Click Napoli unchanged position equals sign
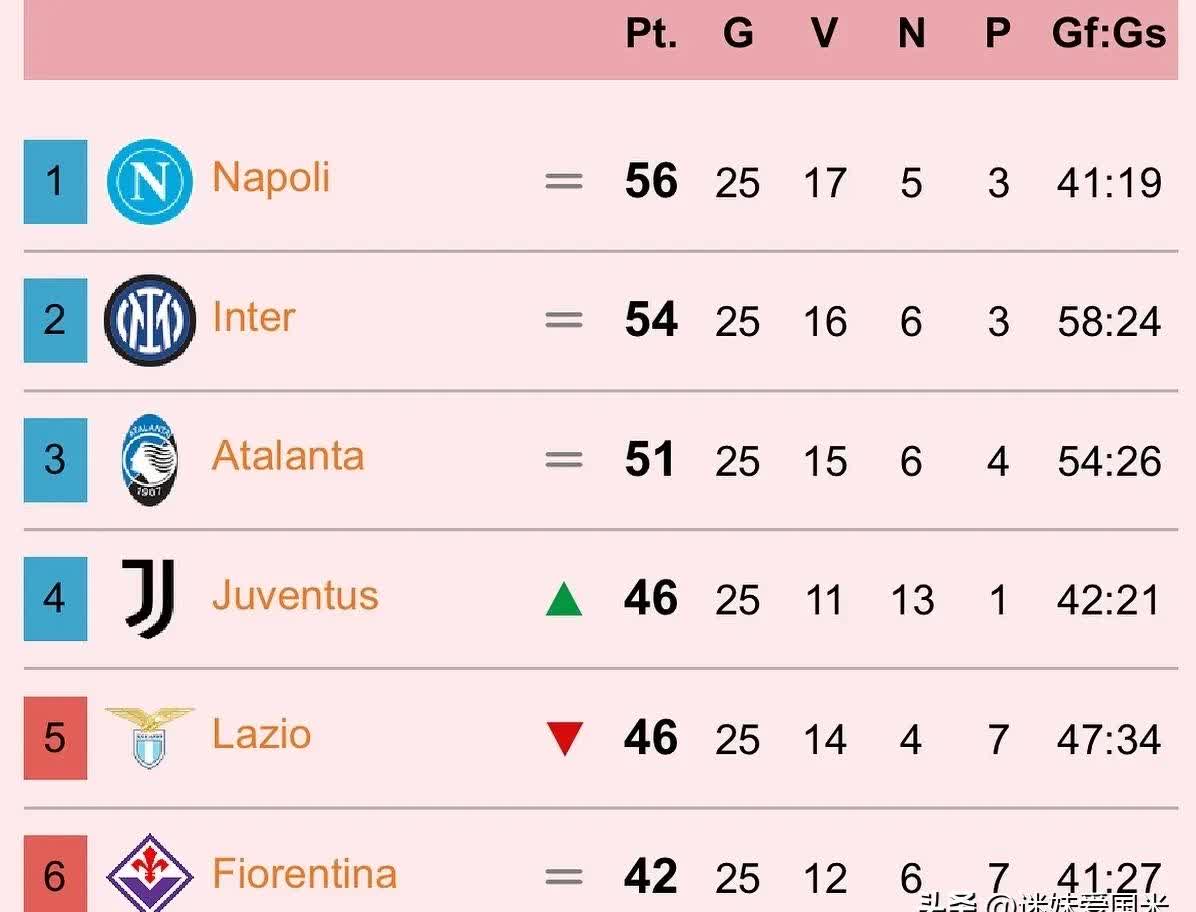The height and width of the screenshot is (912, 1196). (x=564, y=181)
